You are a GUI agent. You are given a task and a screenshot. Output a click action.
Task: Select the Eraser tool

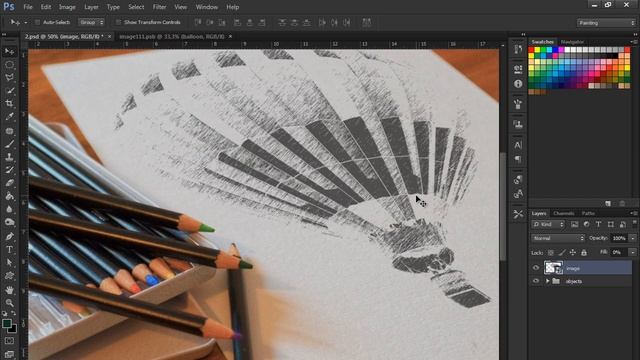pos(9,183)
